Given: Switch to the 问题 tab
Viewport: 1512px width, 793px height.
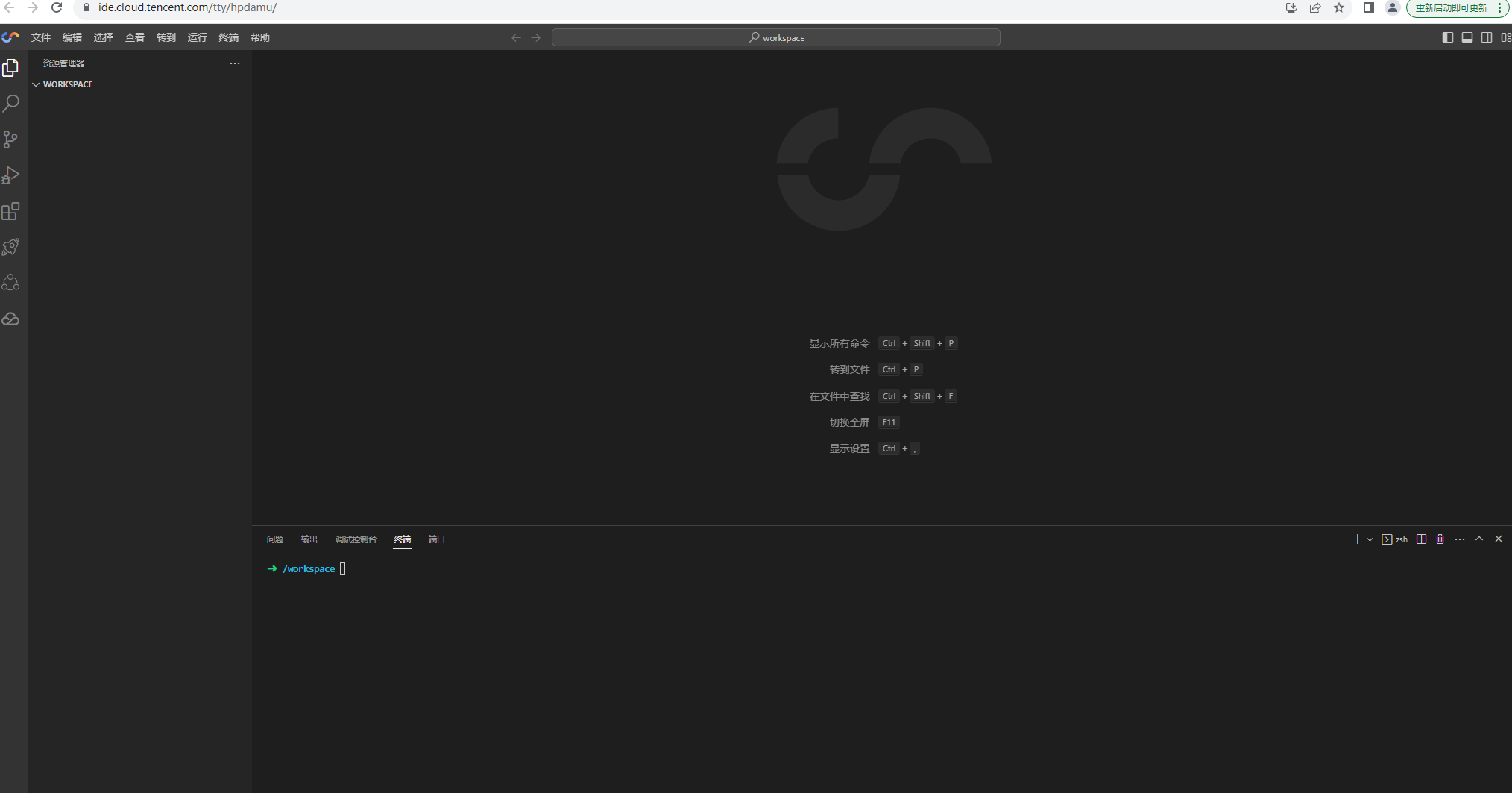Looking at the screenshot, I should tap(275, 539).
